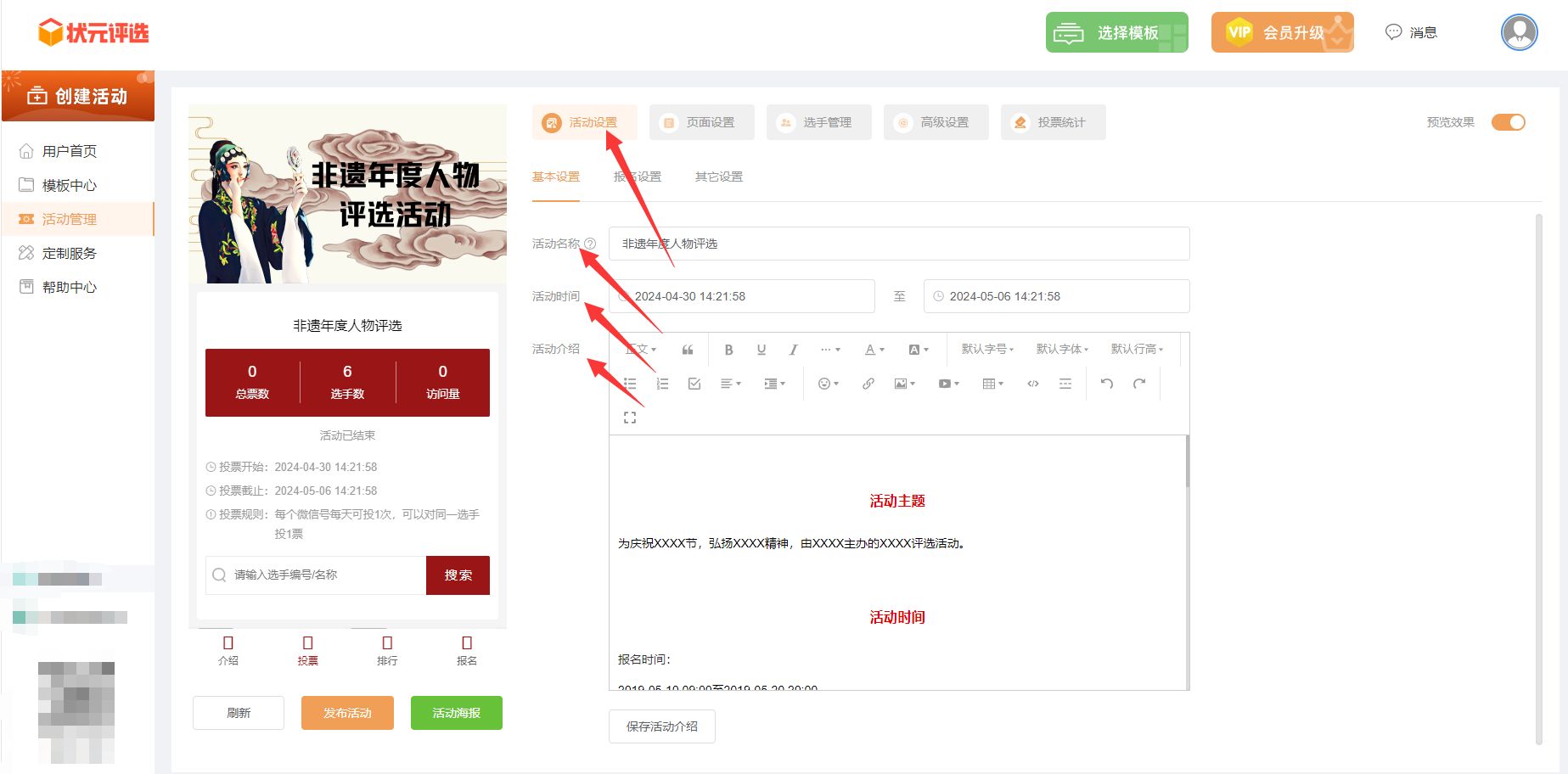Screen dimensions: 1568x774
Task: Insert a numbered list
Action: click(662, 384)
